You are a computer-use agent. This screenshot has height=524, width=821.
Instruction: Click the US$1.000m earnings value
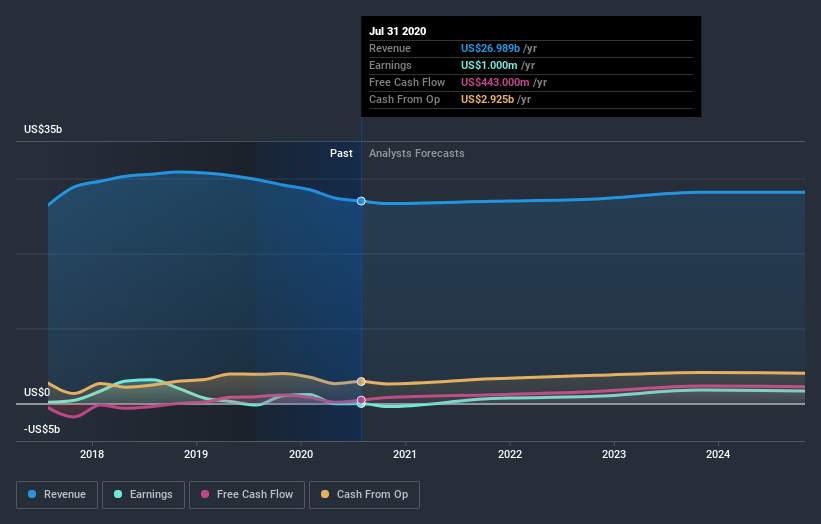(x=489, y=65)
